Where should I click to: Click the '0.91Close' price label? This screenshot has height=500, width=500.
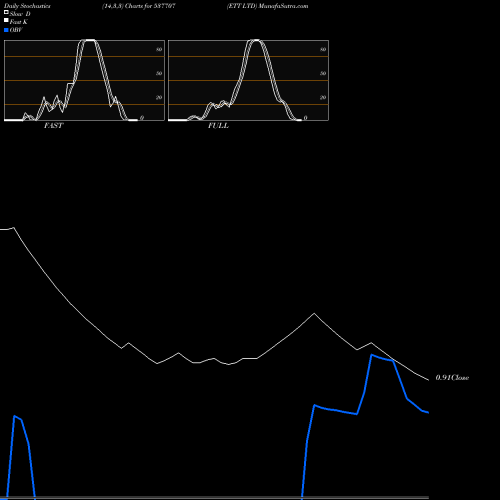coord(452,378)
